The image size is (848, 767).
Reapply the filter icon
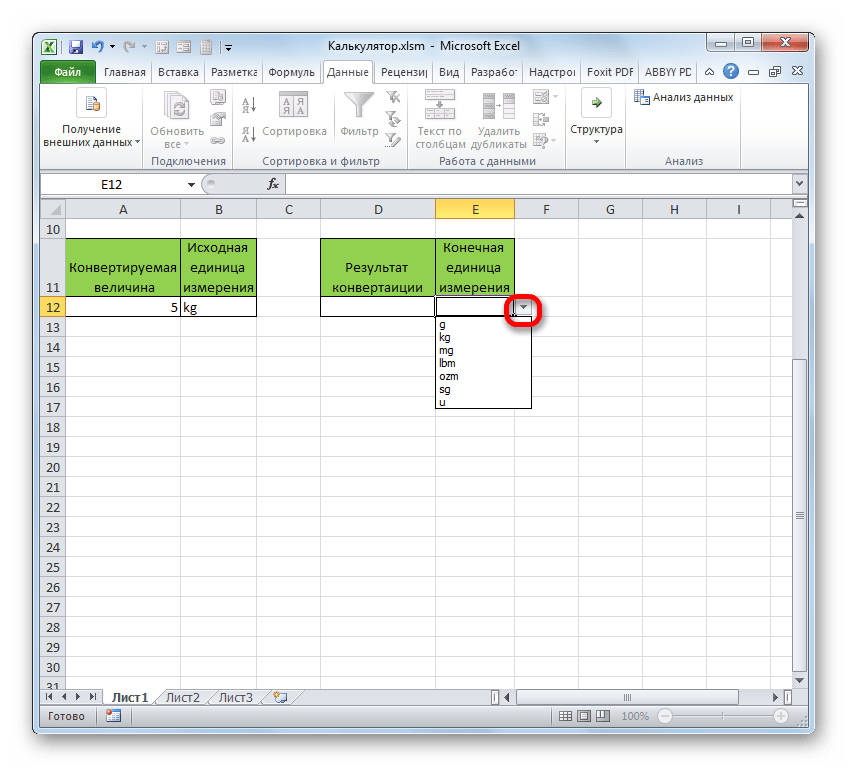pyautogui.click(x=393, y=118)
